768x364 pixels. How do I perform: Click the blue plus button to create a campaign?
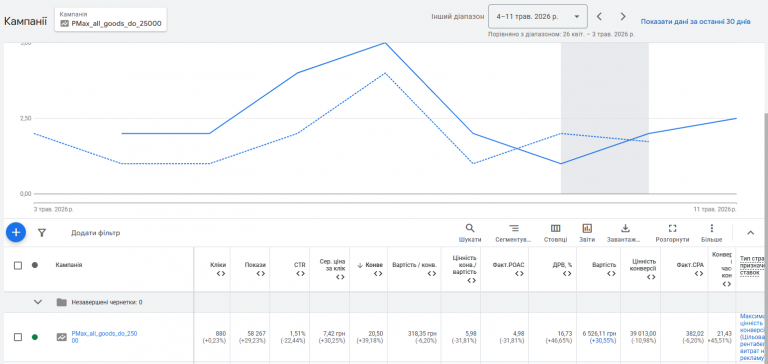pos(16,232)
